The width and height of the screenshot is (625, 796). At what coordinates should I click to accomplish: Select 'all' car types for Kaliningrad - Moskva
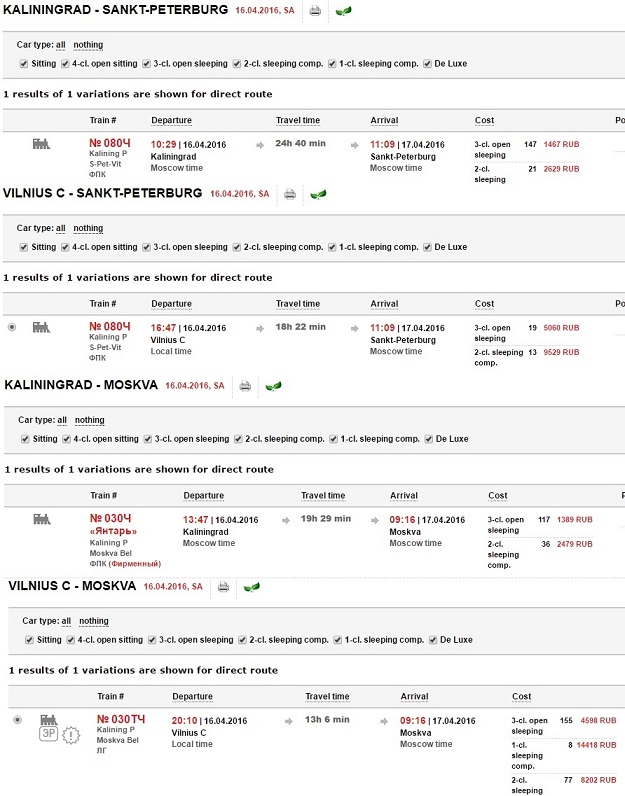click(62, 420)
